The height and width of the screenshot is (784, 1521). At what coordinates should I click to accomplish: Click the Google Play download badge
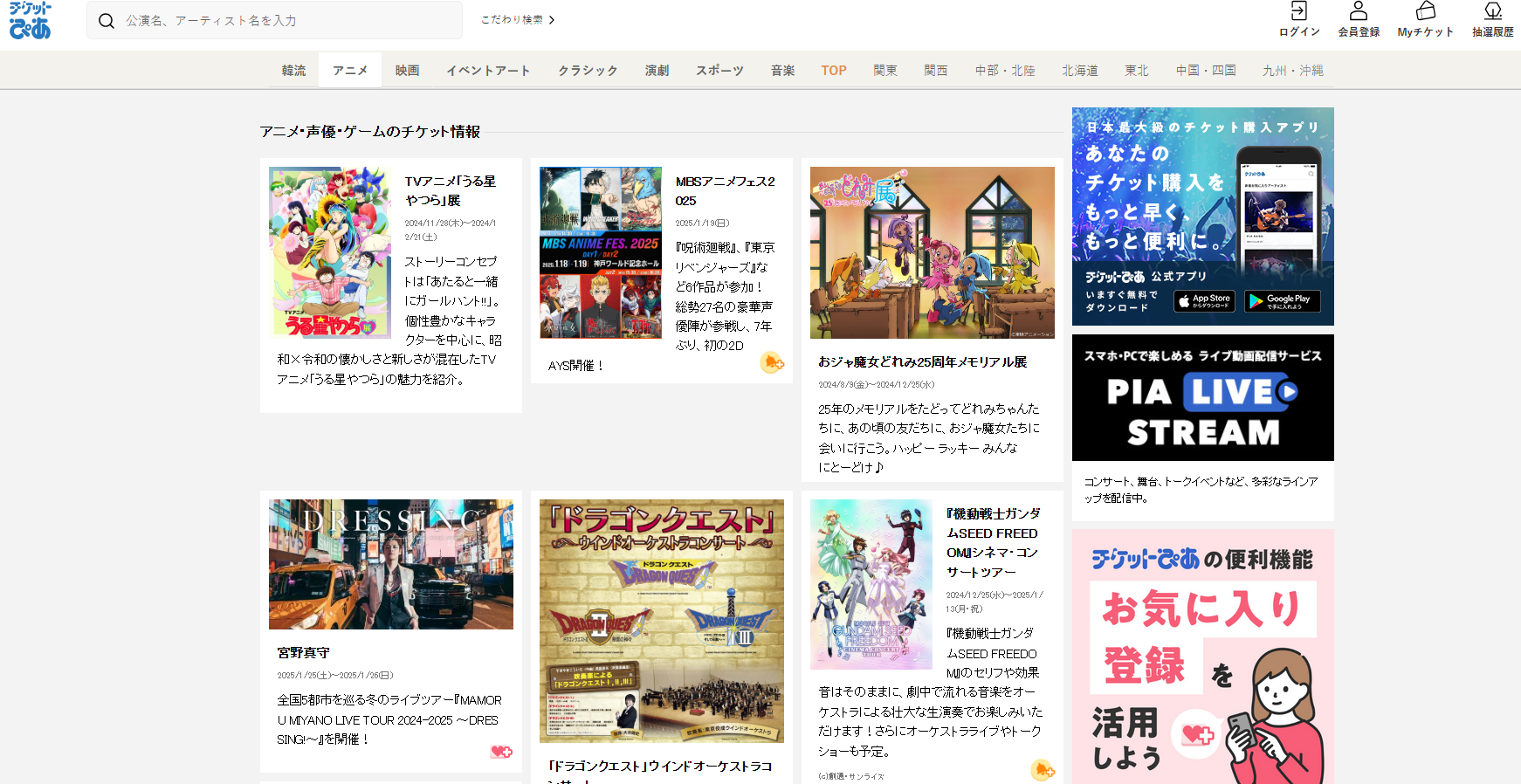tap(1283, 301)
